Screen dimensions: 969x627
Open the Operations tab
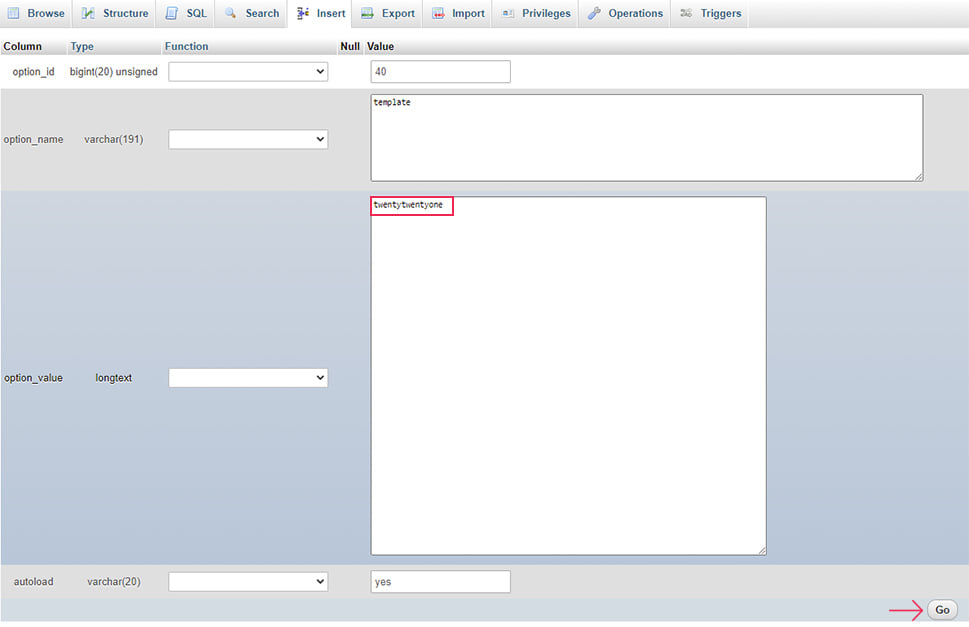click(x=625, y=14)
